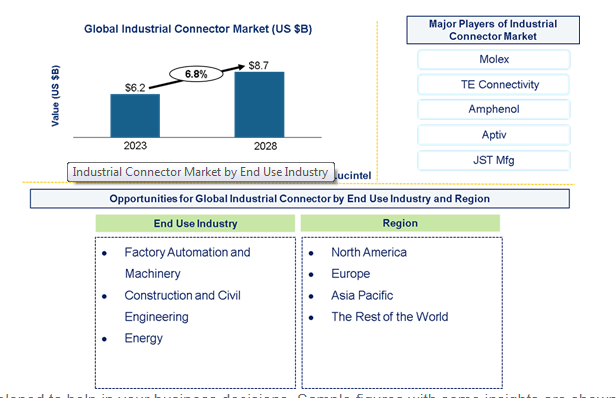Select North America in the region list
This screenshot has height=398, width=616.
point(369,252)
